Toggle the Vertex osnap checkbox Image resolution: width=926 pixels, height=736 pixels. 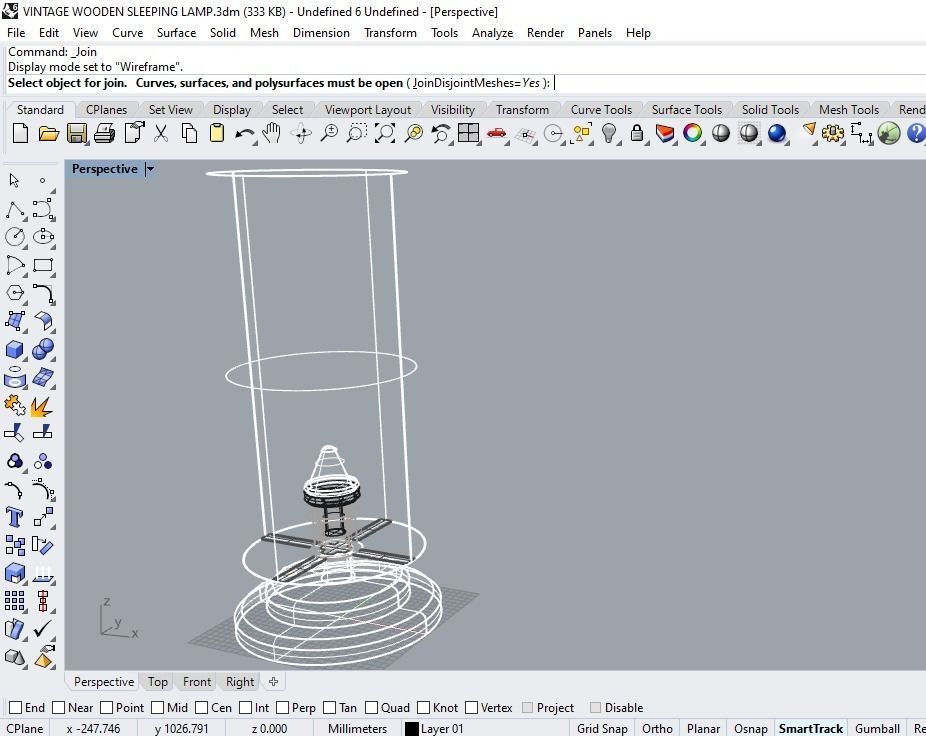point(471,708)
